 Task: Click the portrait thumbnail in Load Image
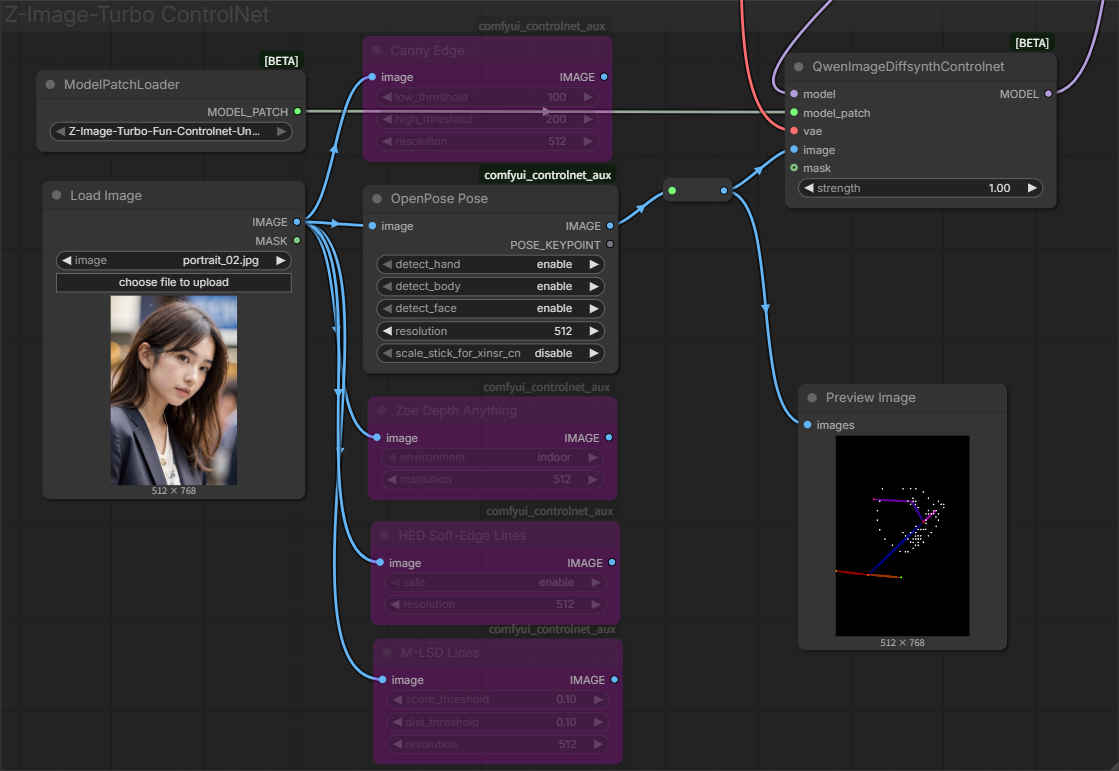pos(173,390)
